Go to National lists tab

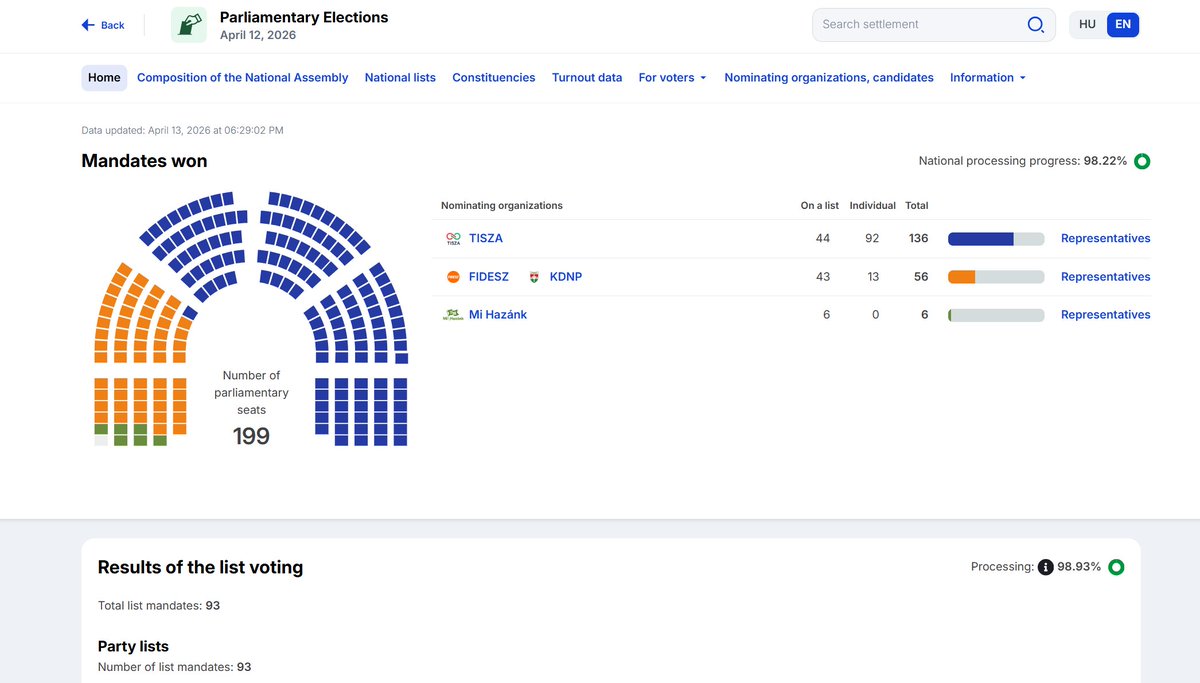tap(400, 78)
